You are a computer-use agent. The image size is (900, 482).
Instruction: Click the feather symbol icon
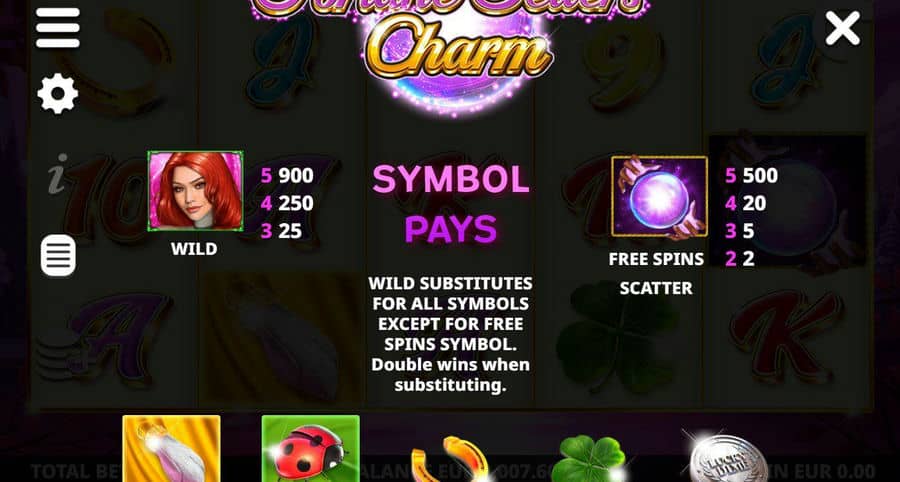pos(171,449)
